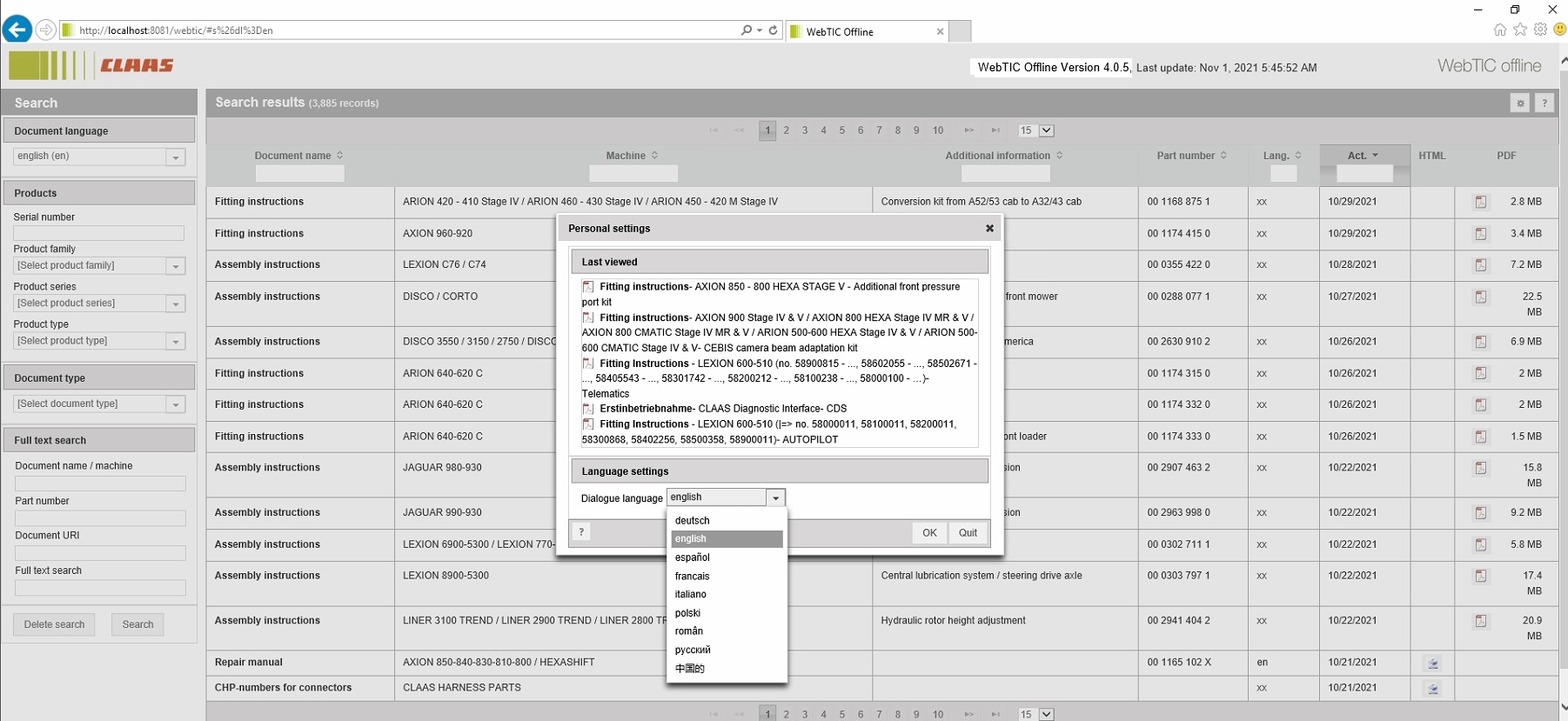Image resolution: width=1568 pixels, height=721 pixels.
Task: Go to results page 2 in top pager
Action: (x=786, y=130)
